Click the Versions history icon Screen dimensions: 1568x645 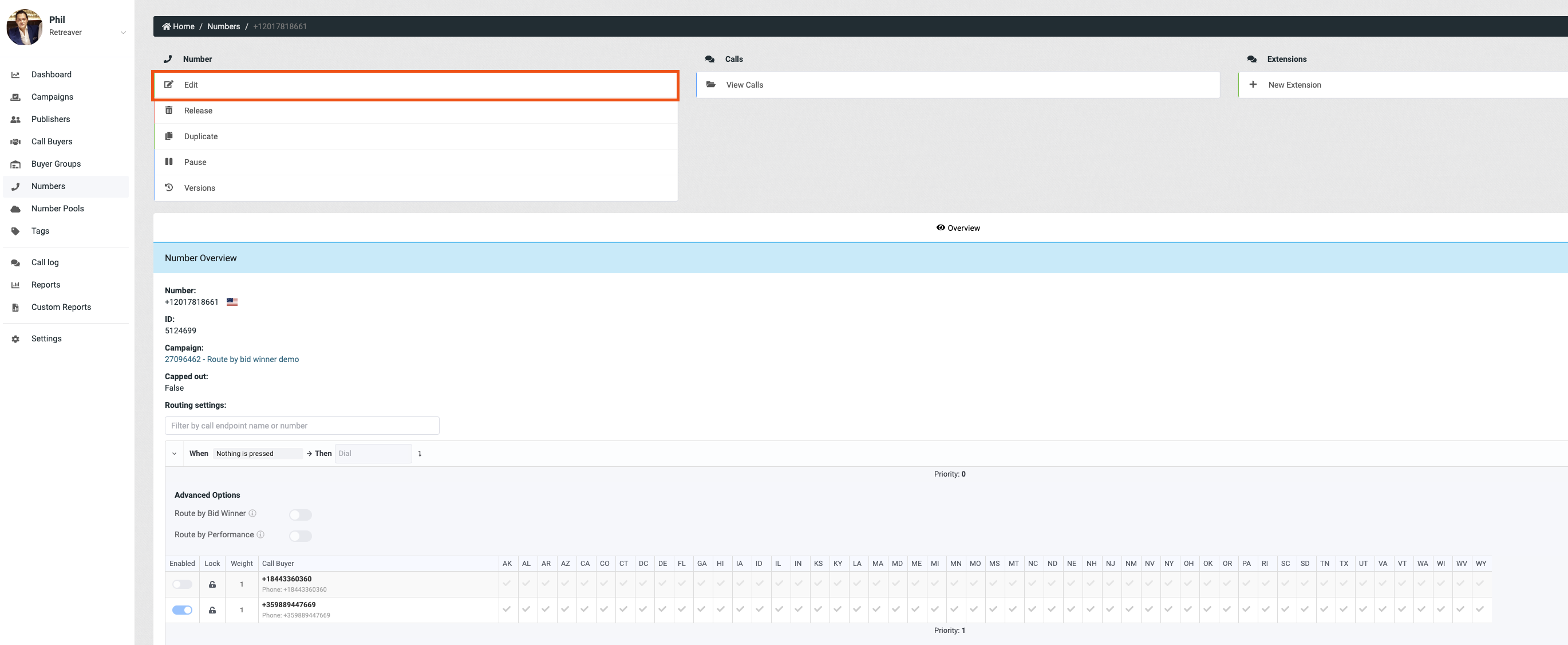click(169, 187)
